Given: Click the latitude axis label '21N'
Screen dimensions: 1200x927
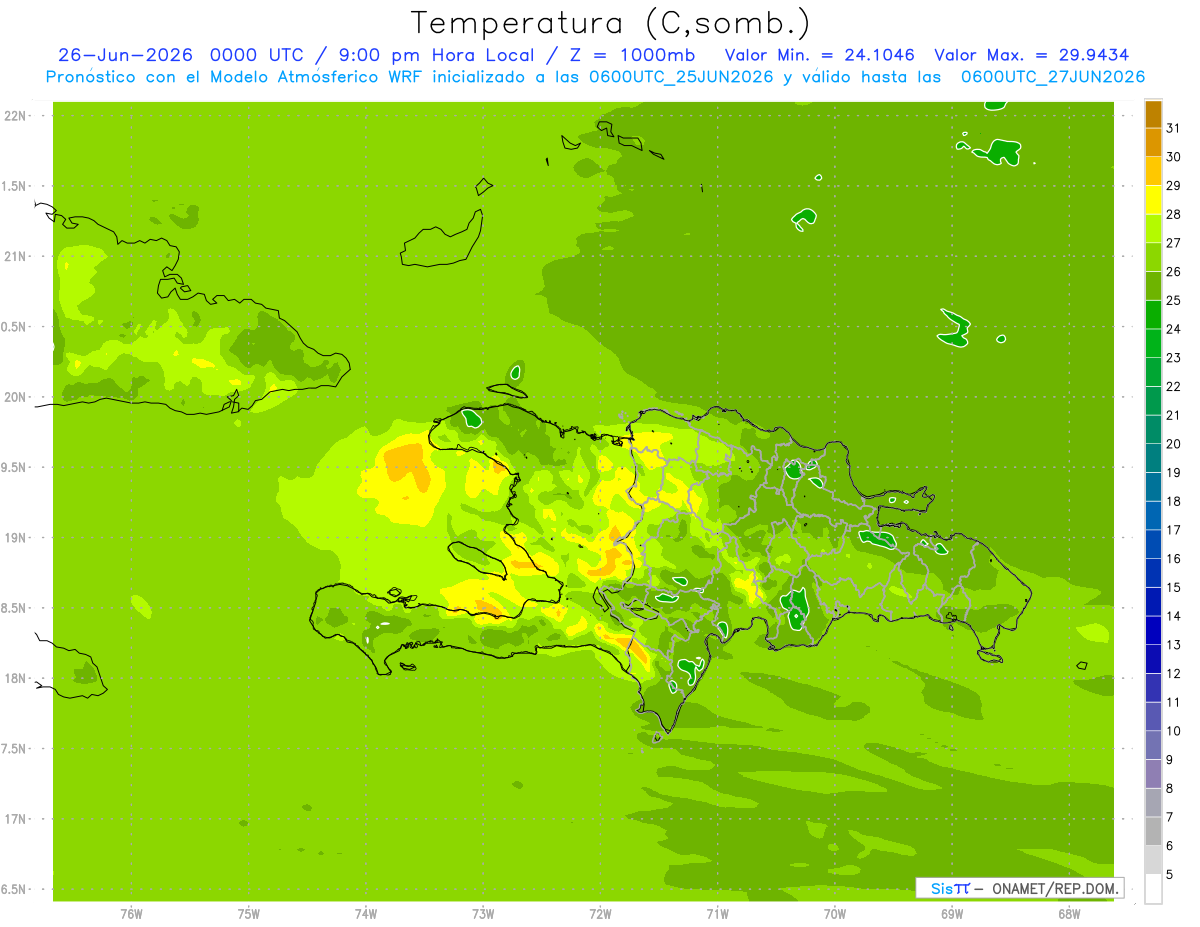Looking at the screenshot, I should [x=15, y=256].
